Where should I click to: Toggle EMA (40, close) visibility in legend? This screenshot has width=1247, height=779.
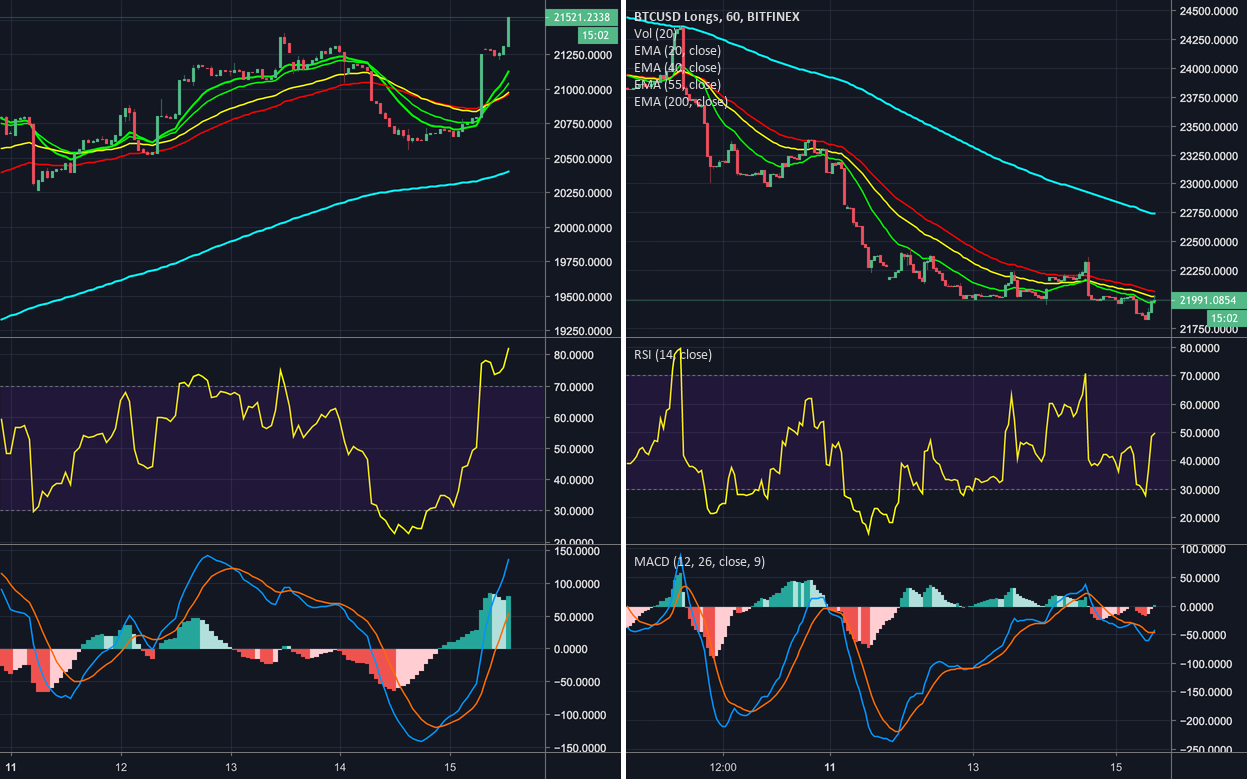click(677, 66)
